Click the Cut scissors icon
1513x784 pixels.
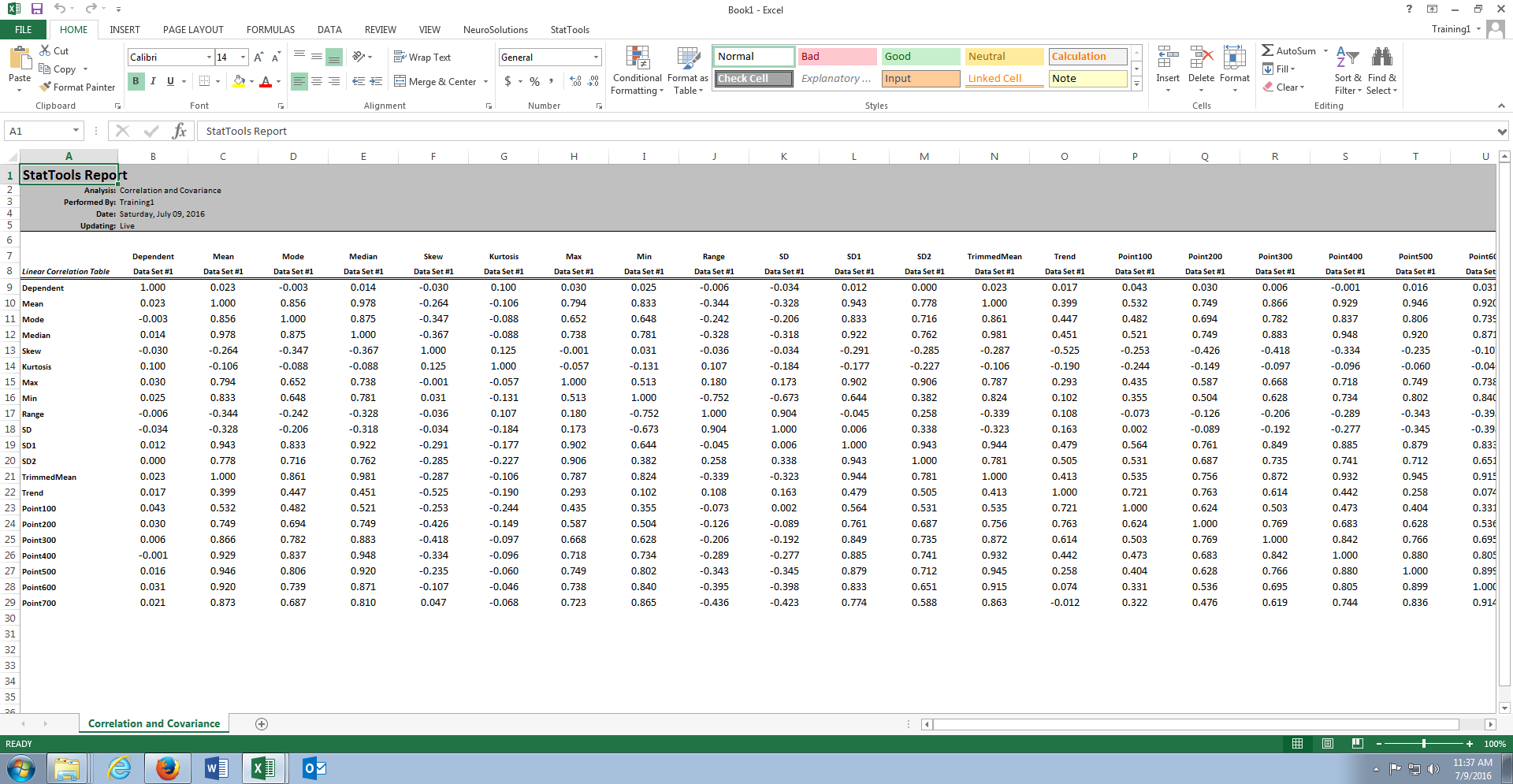point(45,50)
